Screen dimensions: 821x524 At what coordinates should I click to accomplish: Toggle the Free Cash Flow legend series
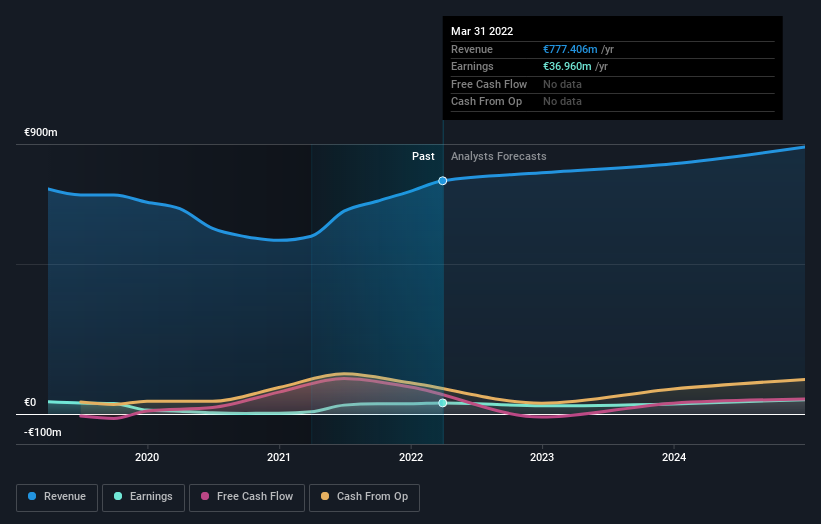tap(247, 497)
